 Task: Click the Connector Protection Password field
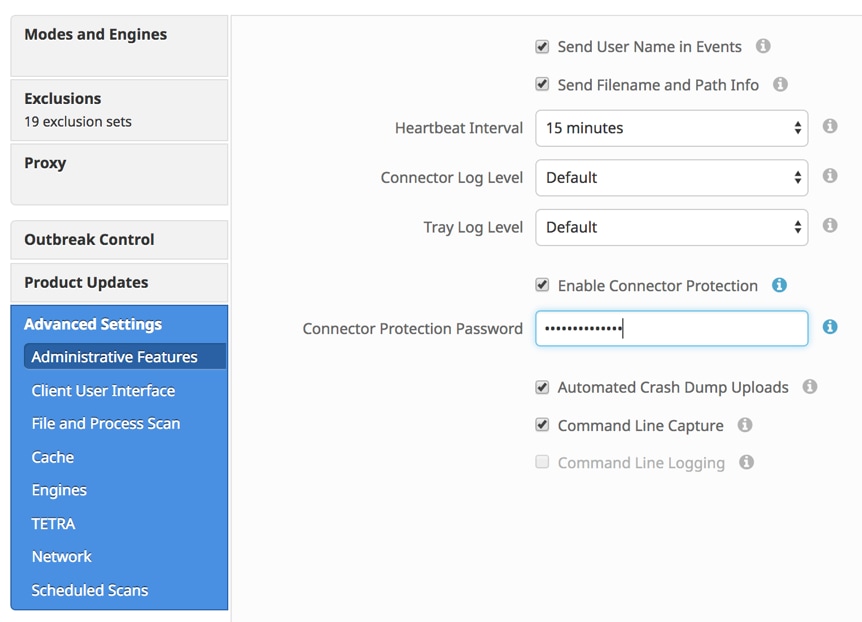(671, 328)
